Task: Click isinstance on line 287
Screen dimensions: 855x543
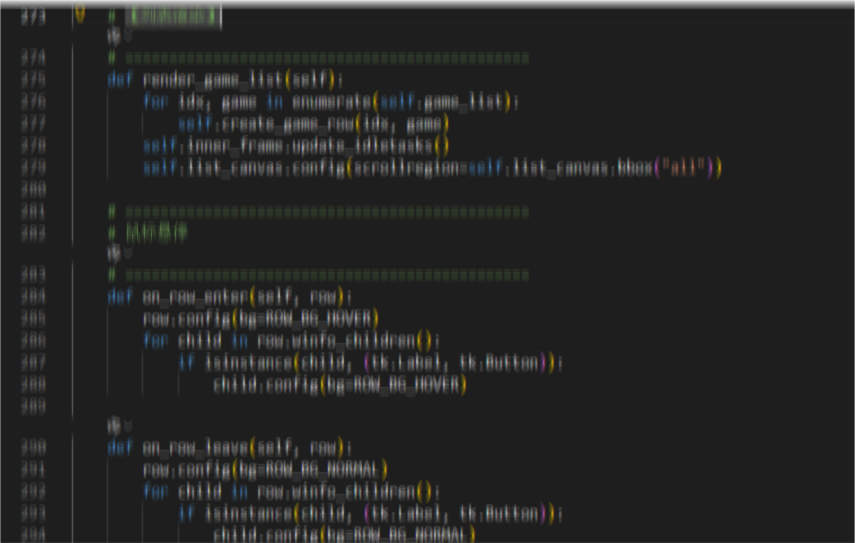Action: [x=242, y=361]
